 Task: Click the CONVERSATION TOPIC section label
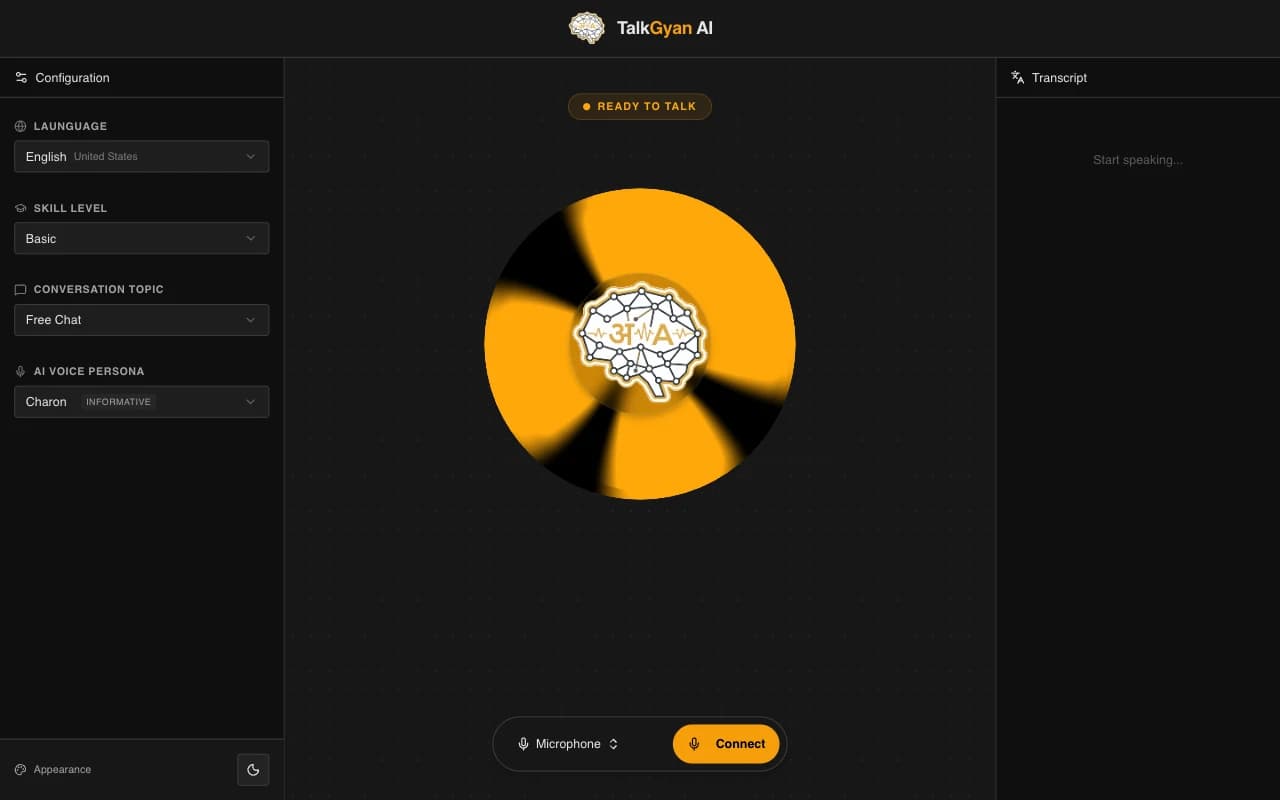click(x=99, y=290)
